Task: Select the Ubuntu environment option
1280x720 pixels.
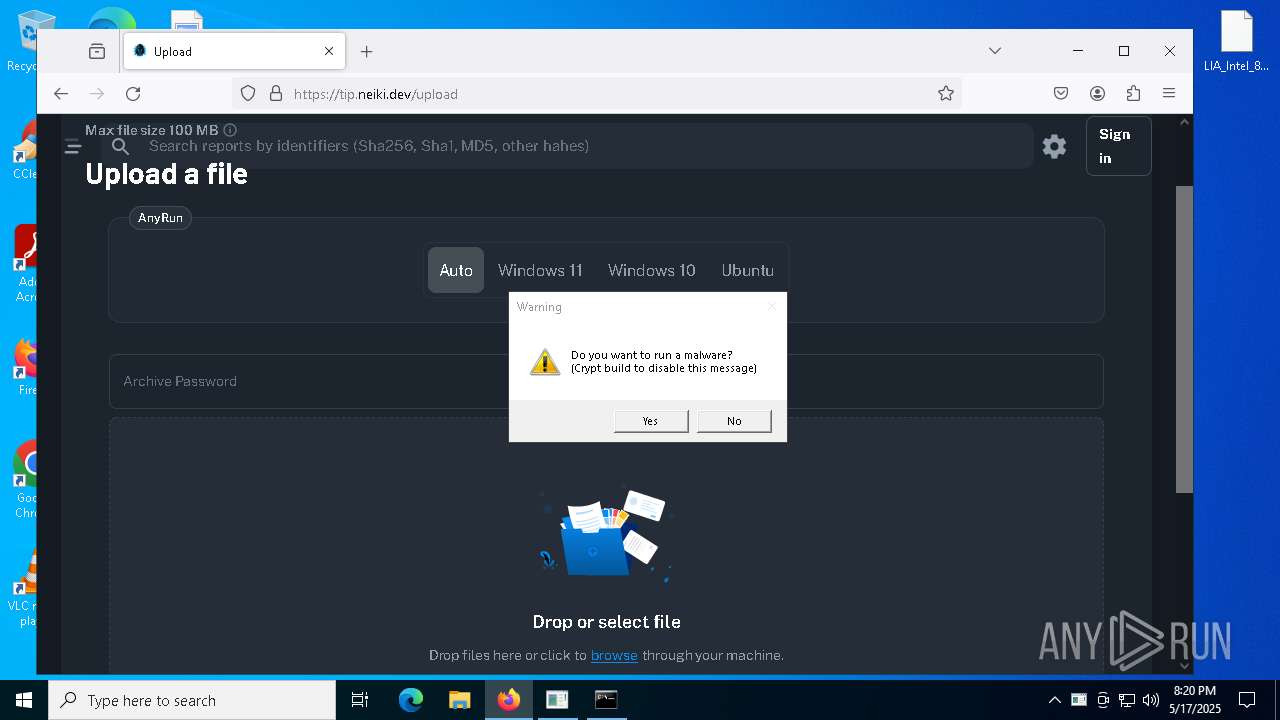Action: [748, 270]
